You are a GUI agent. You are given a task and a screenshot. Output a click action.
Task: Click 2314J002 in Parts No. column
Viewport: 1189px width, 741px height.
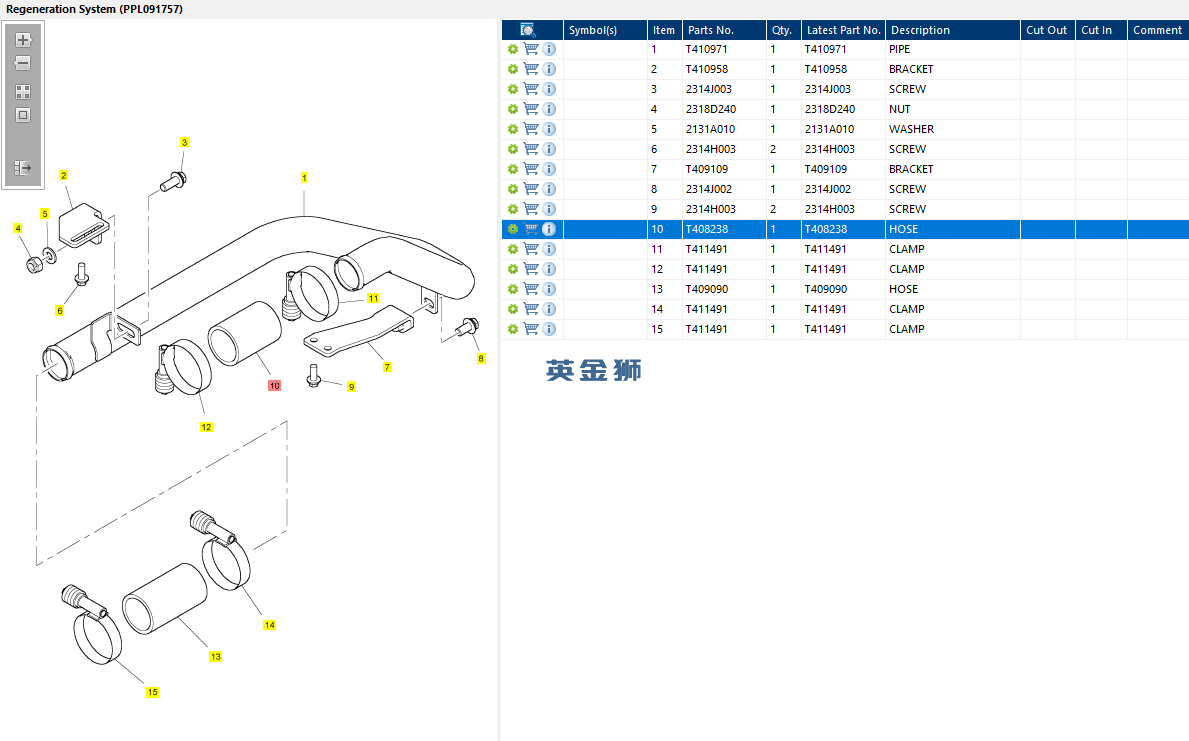click(x=709, y=189)
